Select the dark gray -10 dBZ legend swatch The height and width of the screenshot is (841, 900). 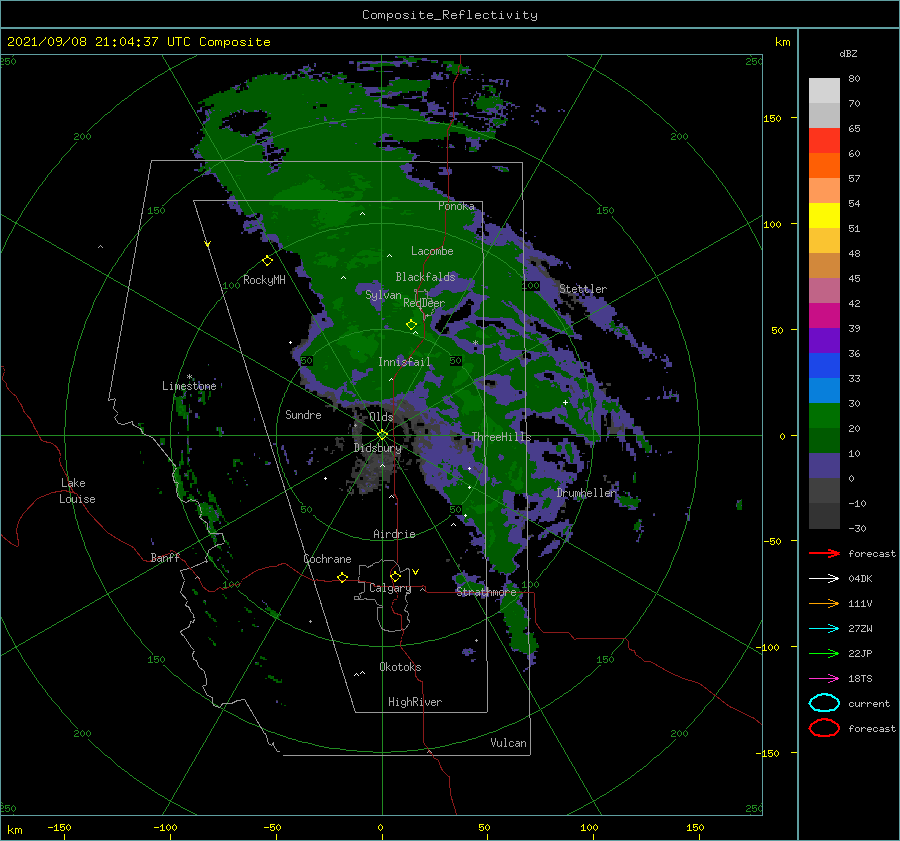point(824,515)
